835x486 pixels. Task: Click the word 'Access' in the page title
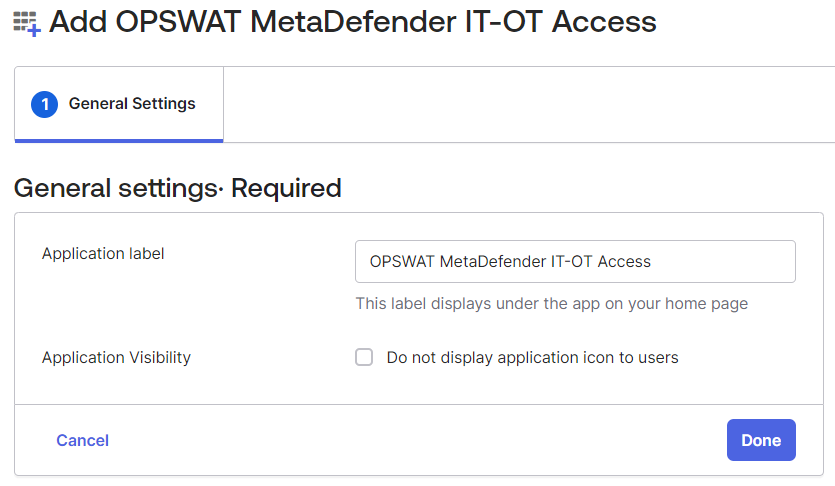(604, 22)
